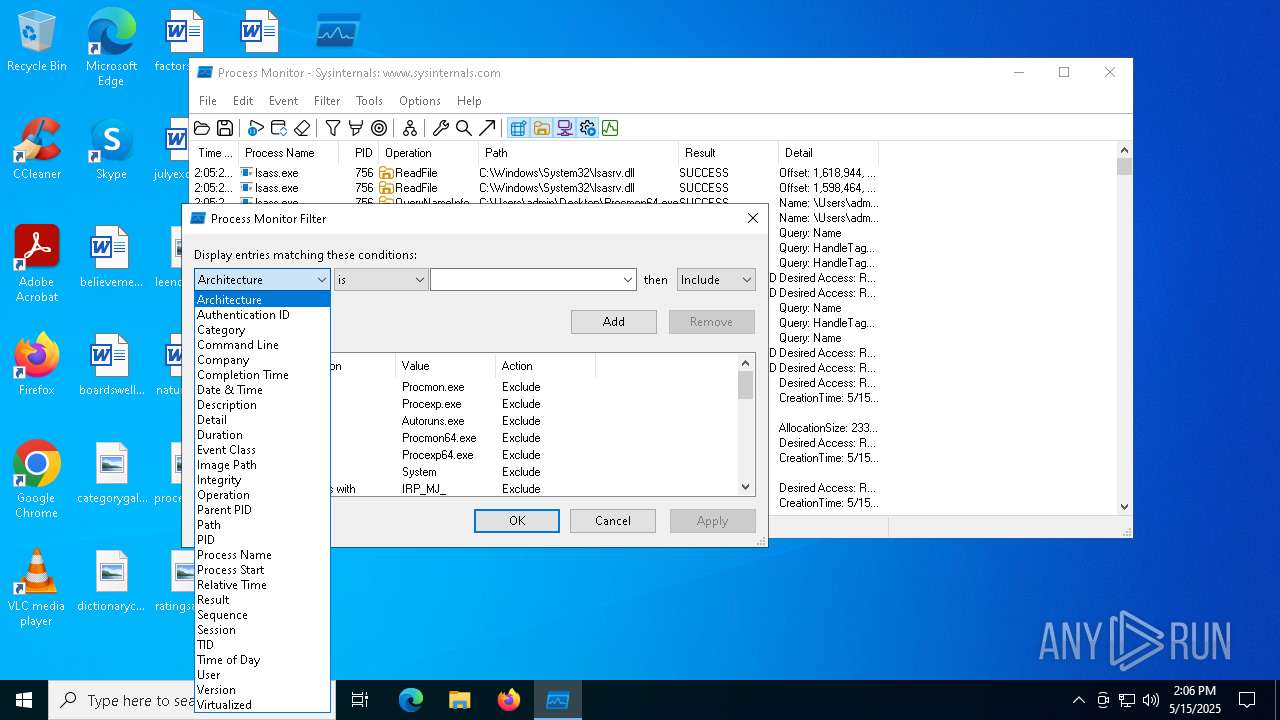This screenshot has height=720, width=1280.
Task: Click the Process Name column header
Action: click(288, 153)
